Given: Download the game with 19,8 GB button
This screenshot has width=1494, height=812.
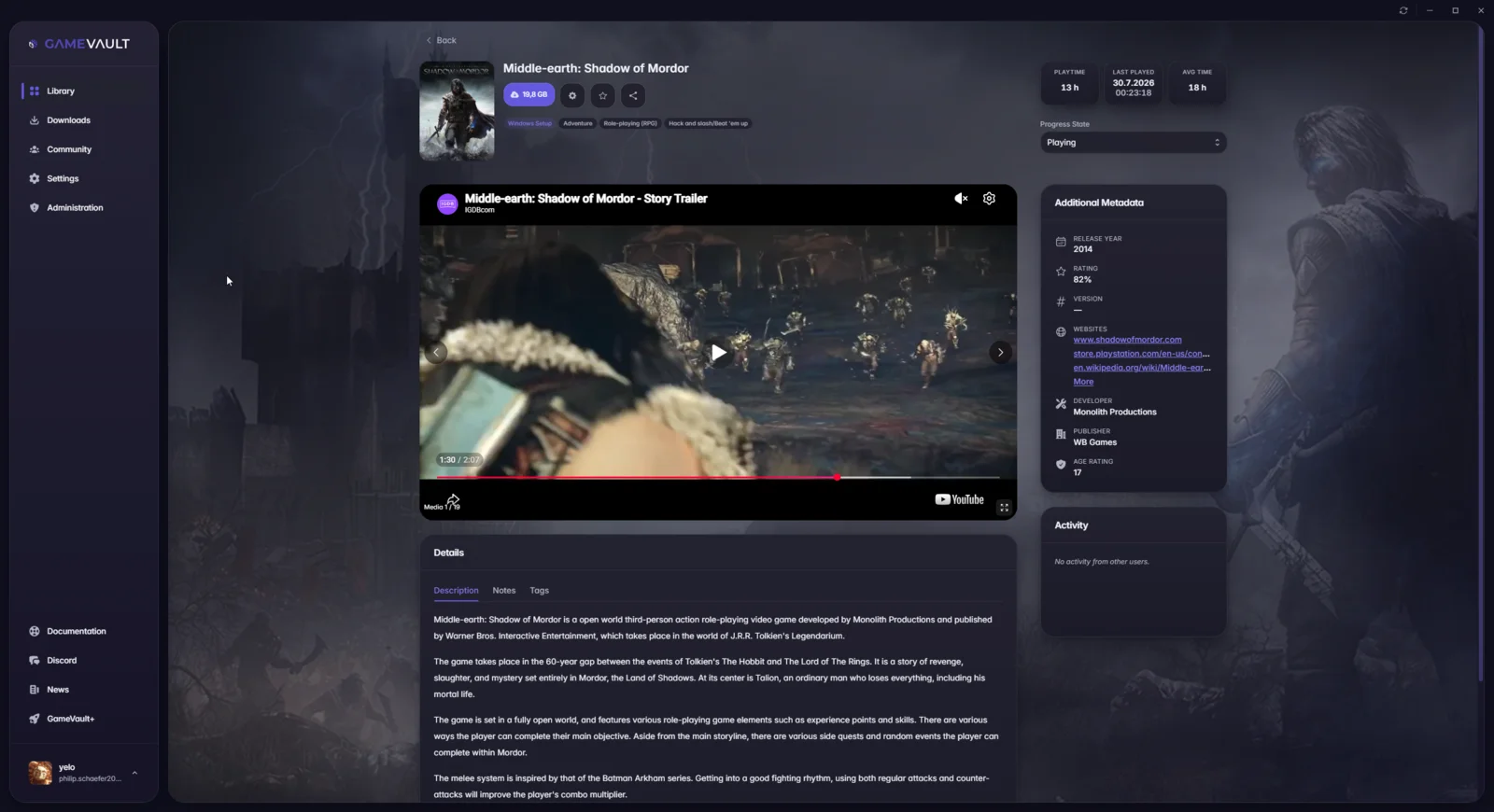Looking at the screenshot, I should [x=529, y=95].
